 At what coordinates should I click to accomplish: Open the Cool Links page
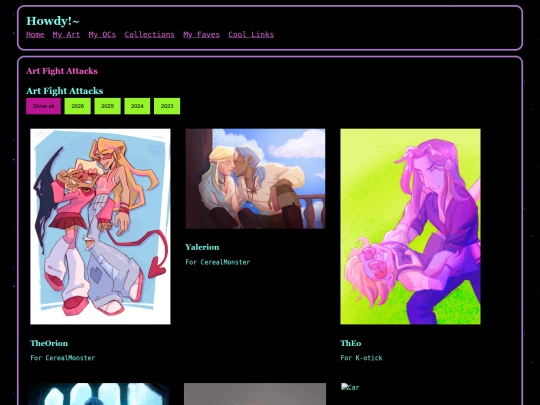tap(251, 34)
